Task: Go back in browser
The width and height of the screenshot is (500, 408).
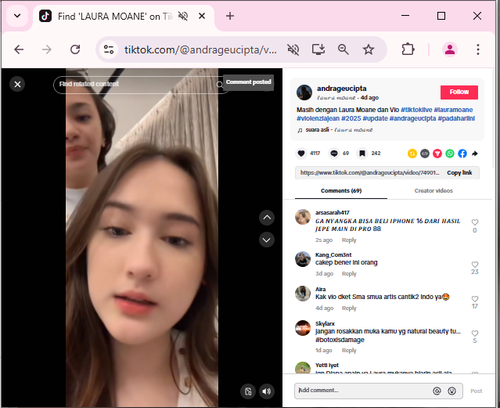Action: (19, 50)
